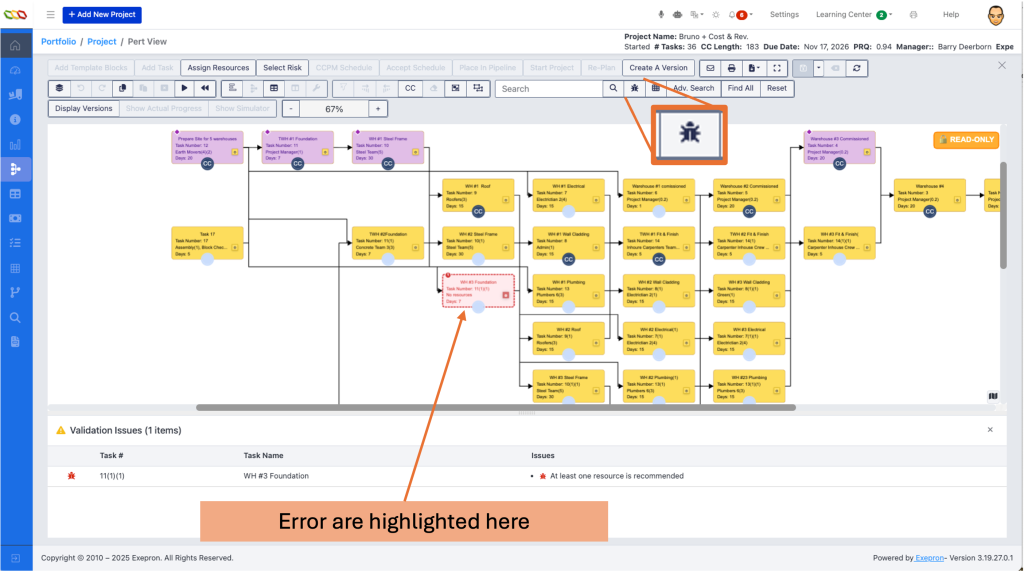Click the fullscreen expand icon in toolbar
Screen dimensions: 1024x571
(x=777, y=68)
